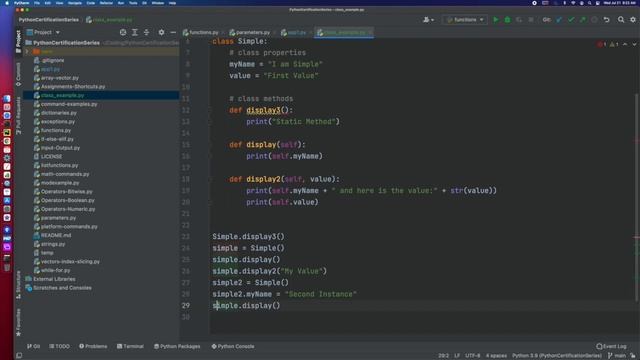Show Git history clock icon
Viewport: 640px width, 360px height.
pyautogui.click(x=594, y=20)
